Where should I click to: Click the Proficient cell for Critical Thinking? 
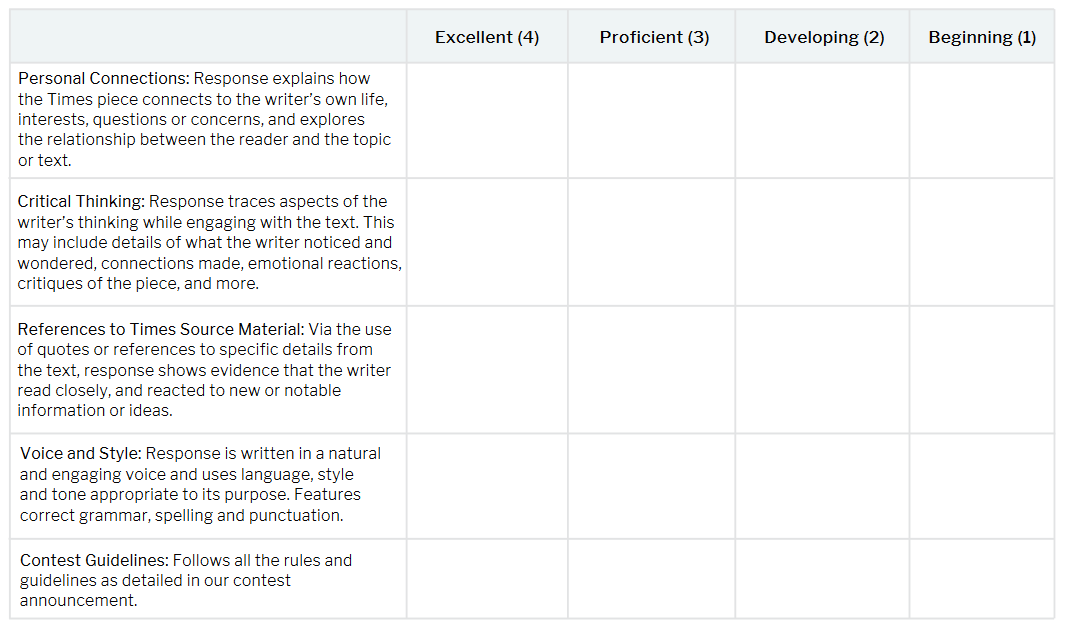pos(652,242)
